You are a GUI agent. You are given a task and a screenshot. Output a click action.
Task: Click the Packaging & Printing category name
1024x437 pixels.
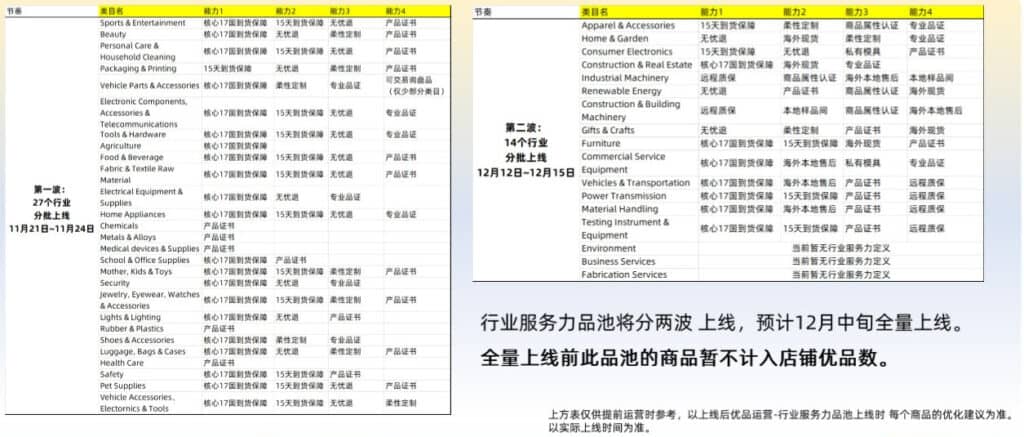(x=137, y=68)
